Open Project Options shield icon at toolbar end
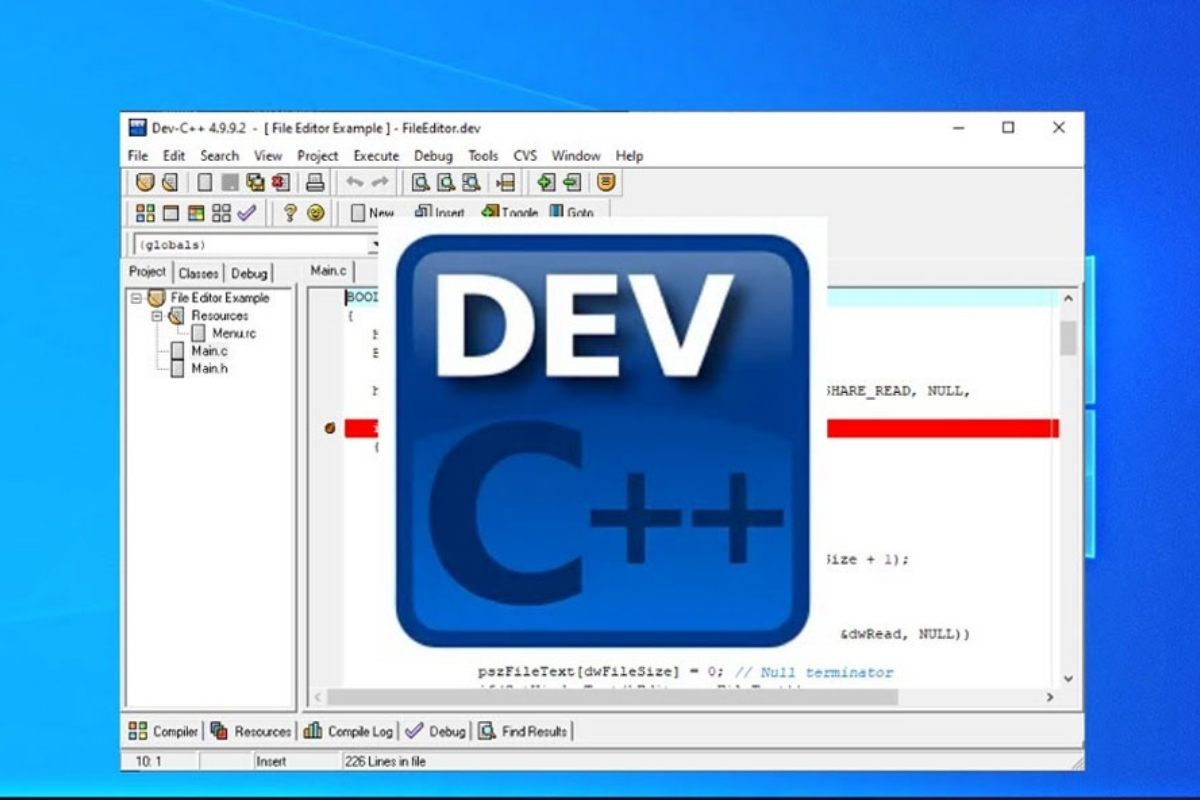1200x800 pixels. tap(606, 182)
